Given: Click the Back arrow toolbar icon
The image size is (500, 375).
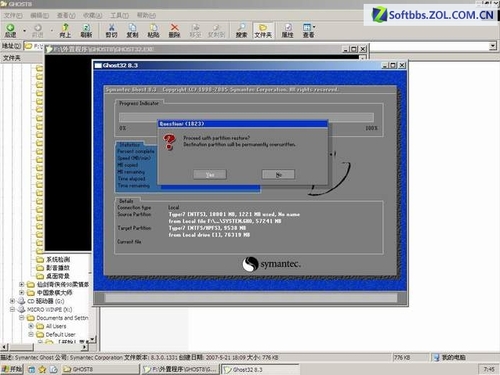Looking at the screenshot, I should (10, 30).
